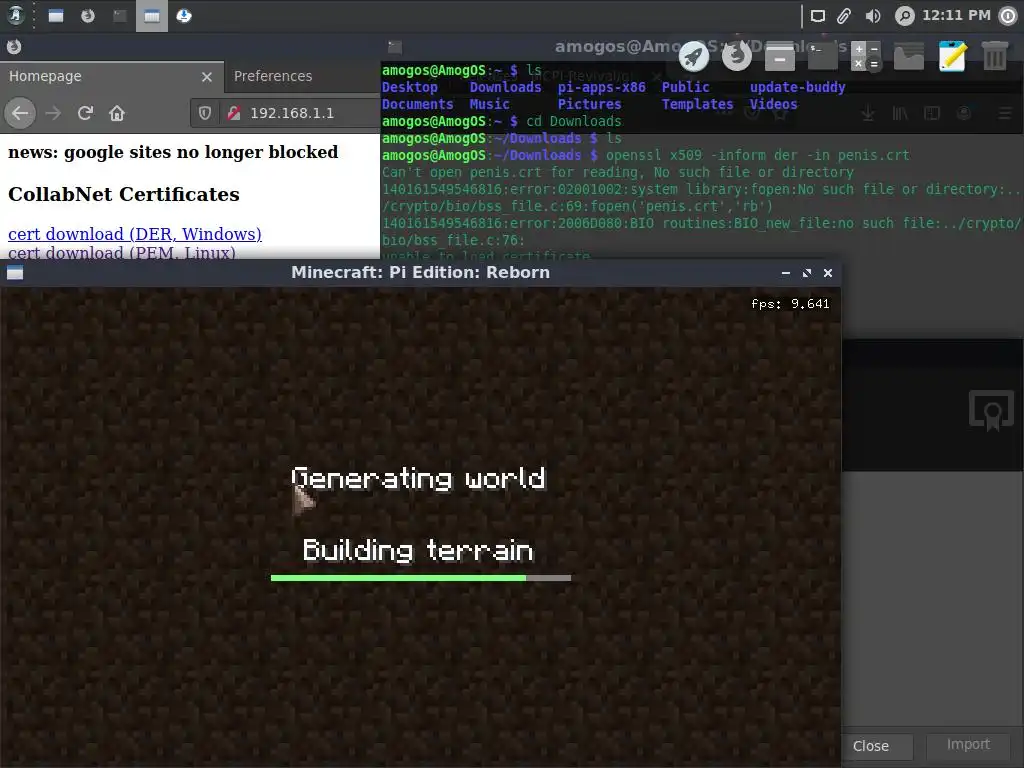Open Firefox from the dock

(737, 56)
